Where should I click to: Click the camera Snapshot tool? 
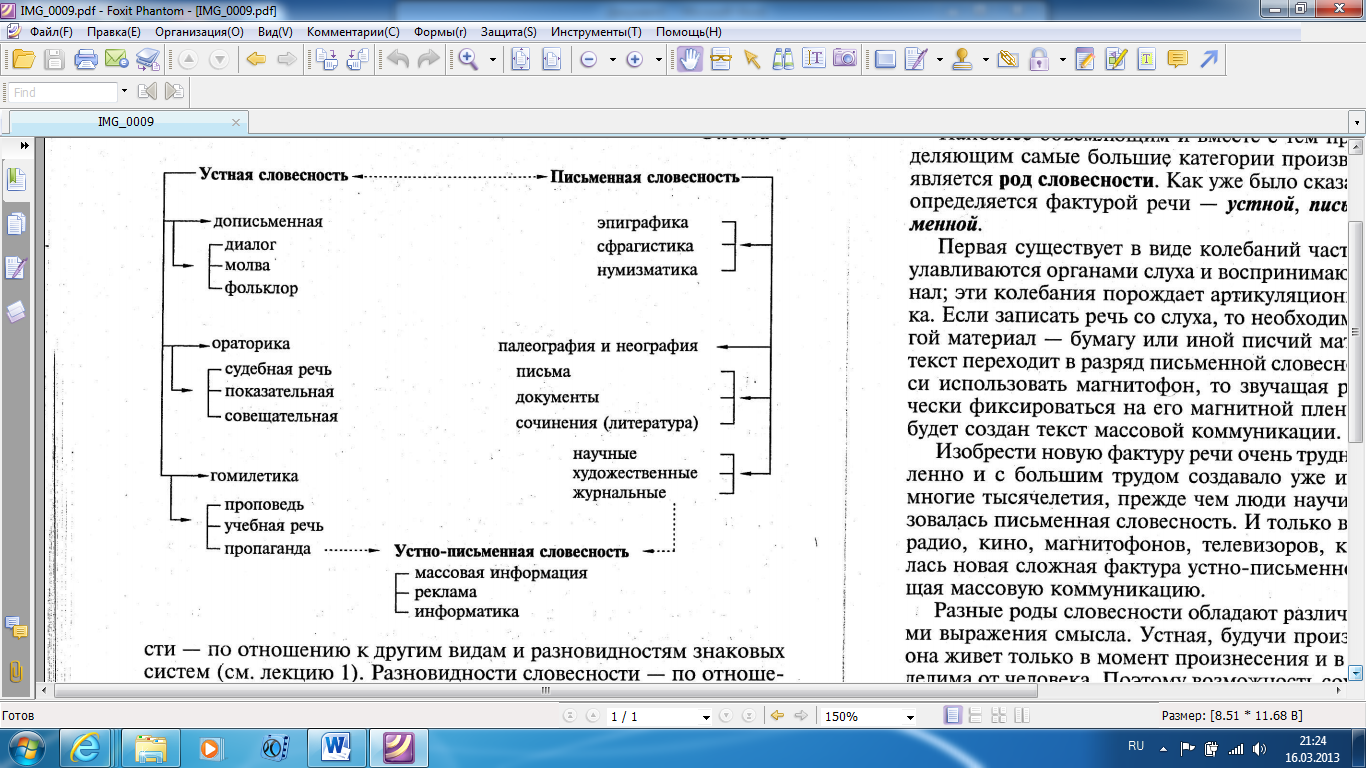click(845, 59)
